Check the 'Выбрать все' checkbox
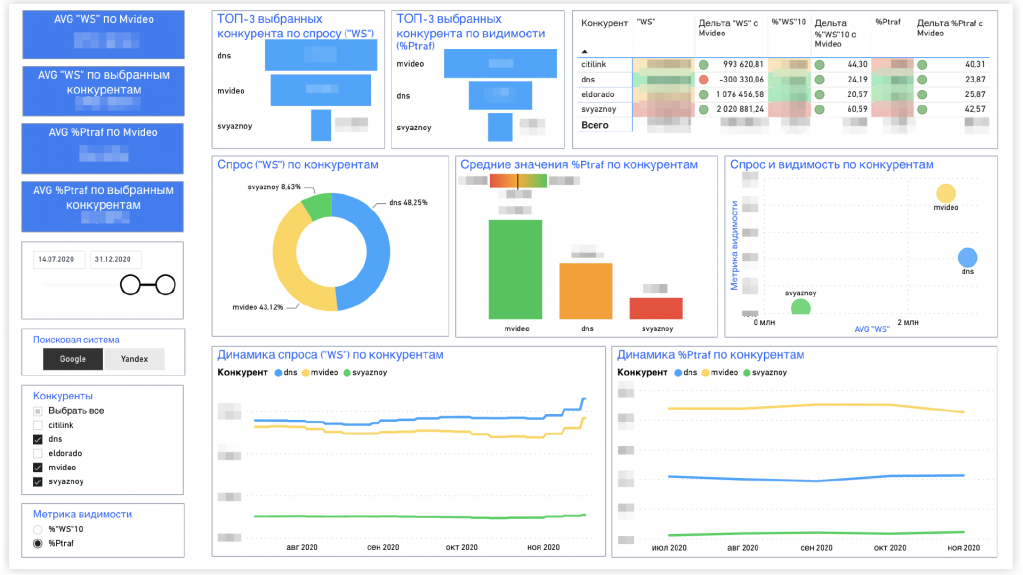The height and width of the screenshot is (575, 1023). [x=38, y=411]
